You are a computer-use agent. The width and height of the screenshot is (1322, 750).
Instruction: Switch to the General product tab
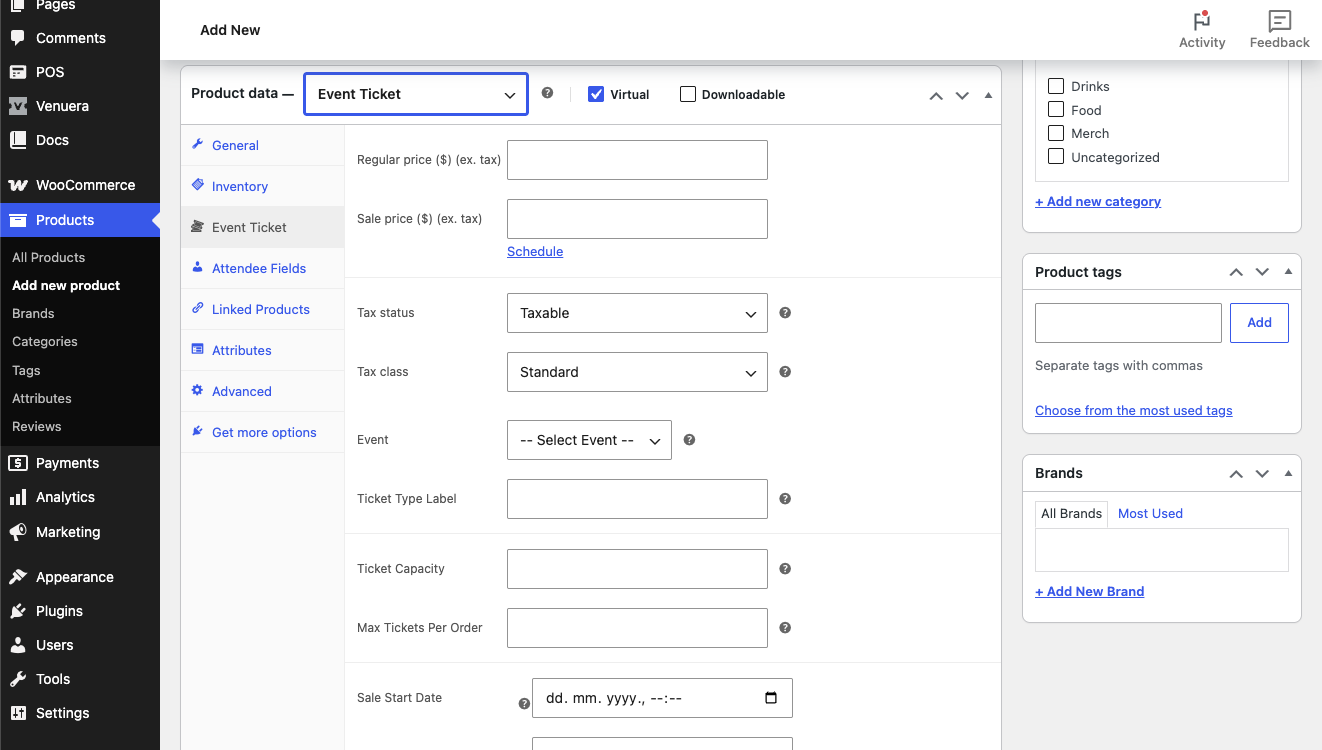click(262, 145)
